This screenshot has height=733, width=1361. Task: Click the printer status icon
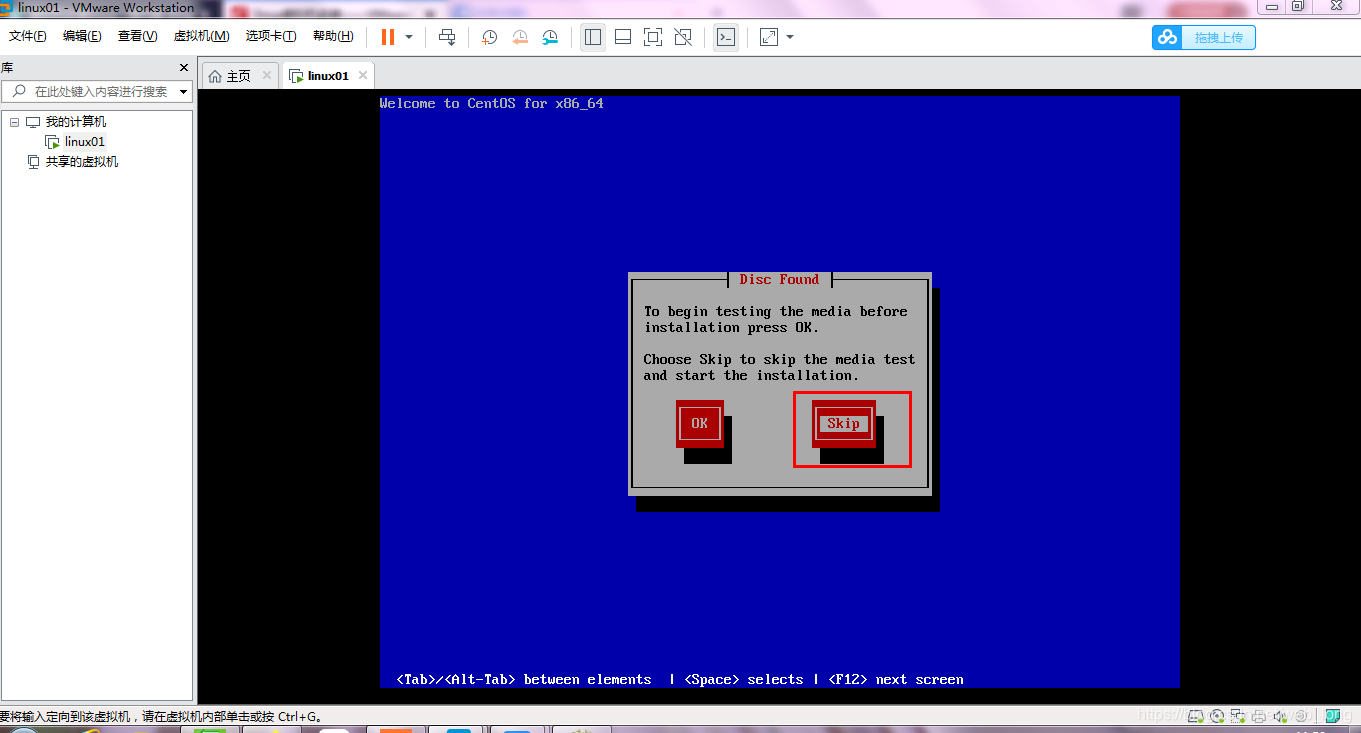pyautogui.click(x=1259, y=716)
